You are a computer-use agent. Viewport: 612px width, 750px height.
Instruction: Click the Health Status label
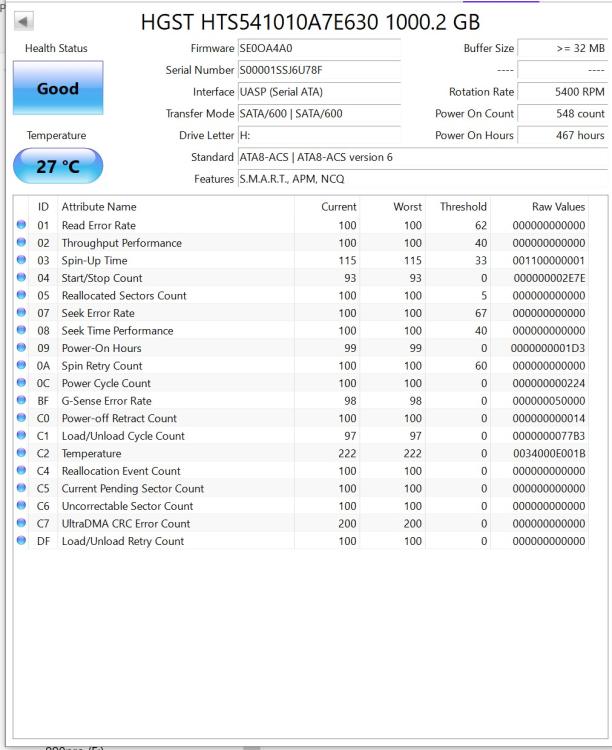[x=56, y=48]
